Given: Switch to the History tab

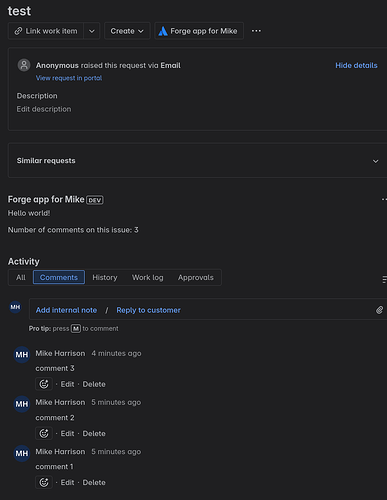Looking at the screenshot, I should click(x=105, y=277).
